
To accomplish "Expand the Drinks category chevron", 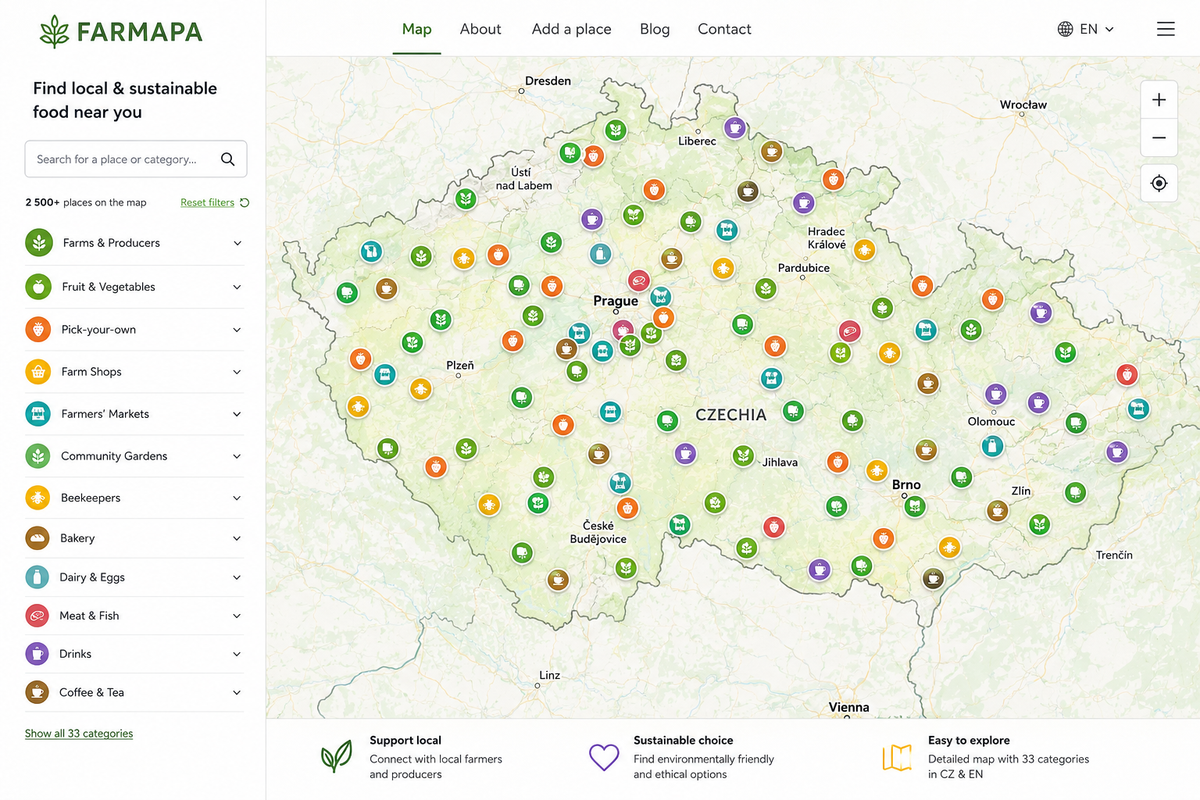I will (x=237, y=654).
